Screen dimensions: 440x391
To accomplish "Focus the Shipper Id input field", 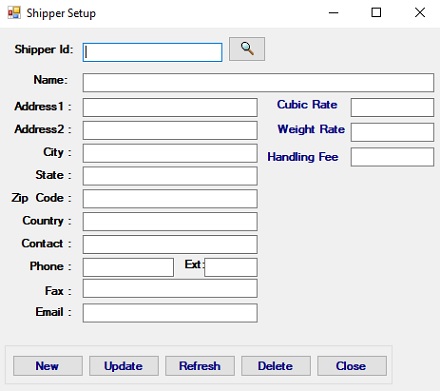I will 152,52.
